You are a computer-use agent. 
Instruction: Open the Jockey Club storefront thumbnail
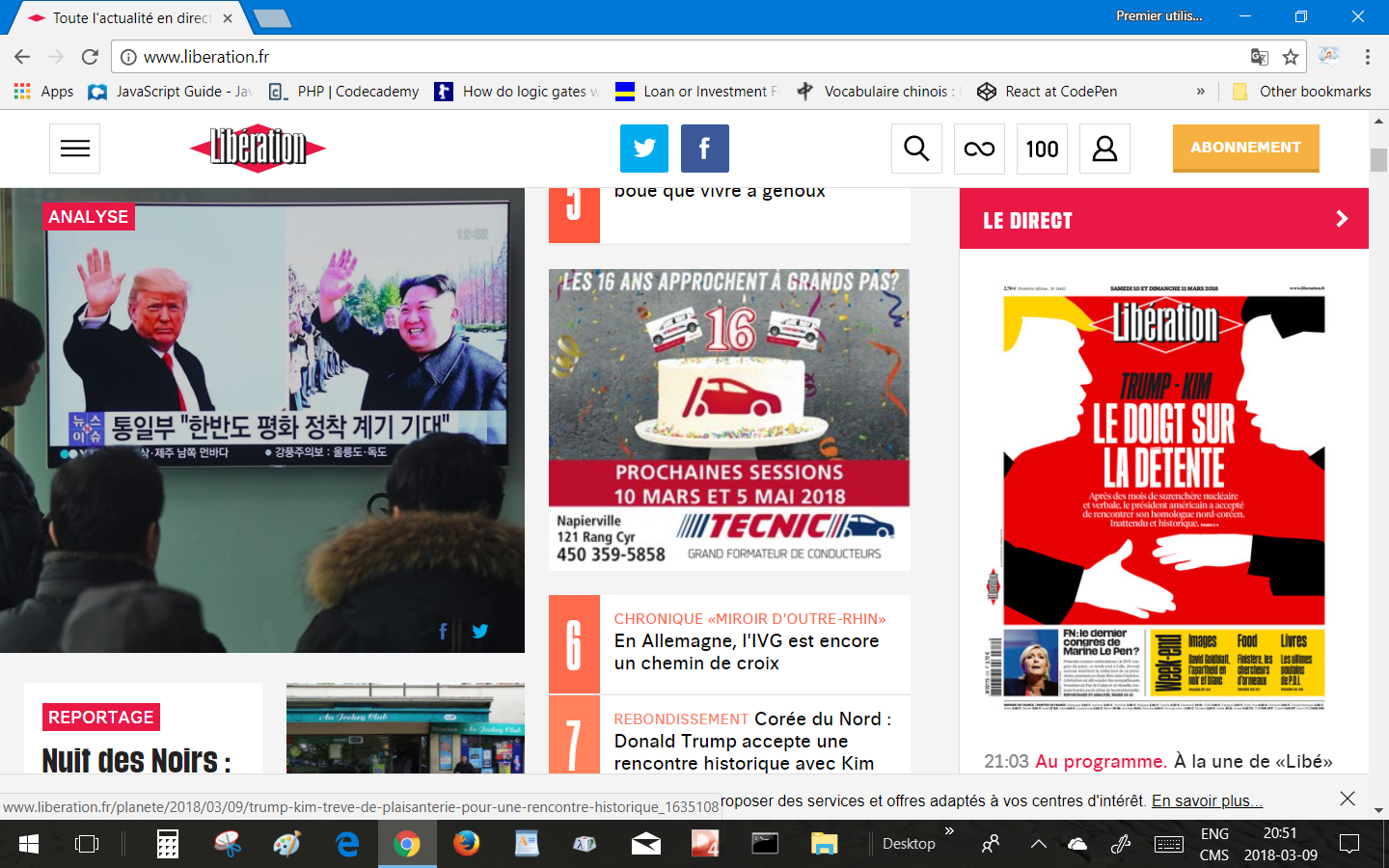(x=405, y=728)
